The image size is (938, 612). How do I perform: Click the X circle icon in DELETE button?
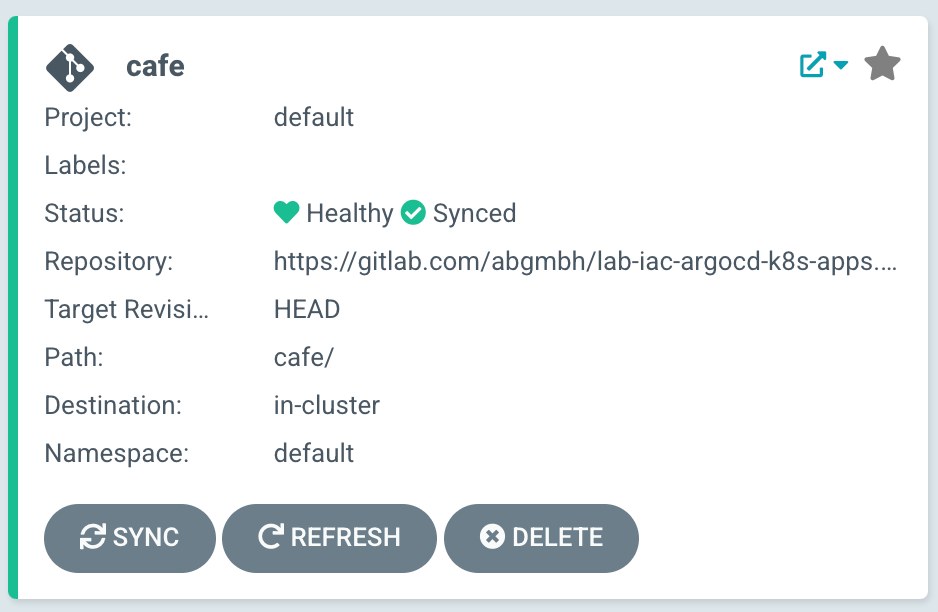click(492, 537)
